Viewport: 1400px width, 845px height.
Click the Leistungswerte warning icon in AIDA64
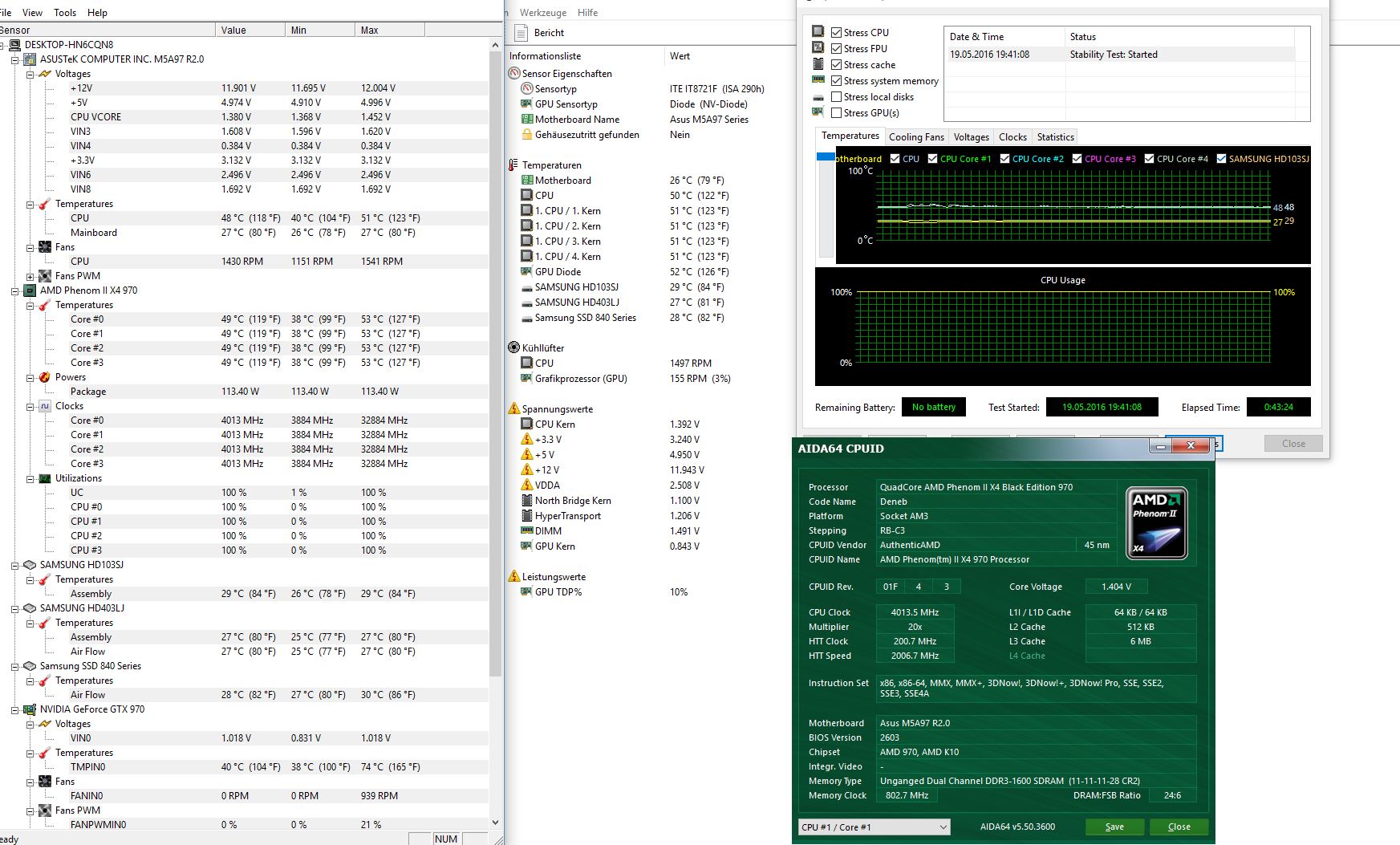coord(514,576)
